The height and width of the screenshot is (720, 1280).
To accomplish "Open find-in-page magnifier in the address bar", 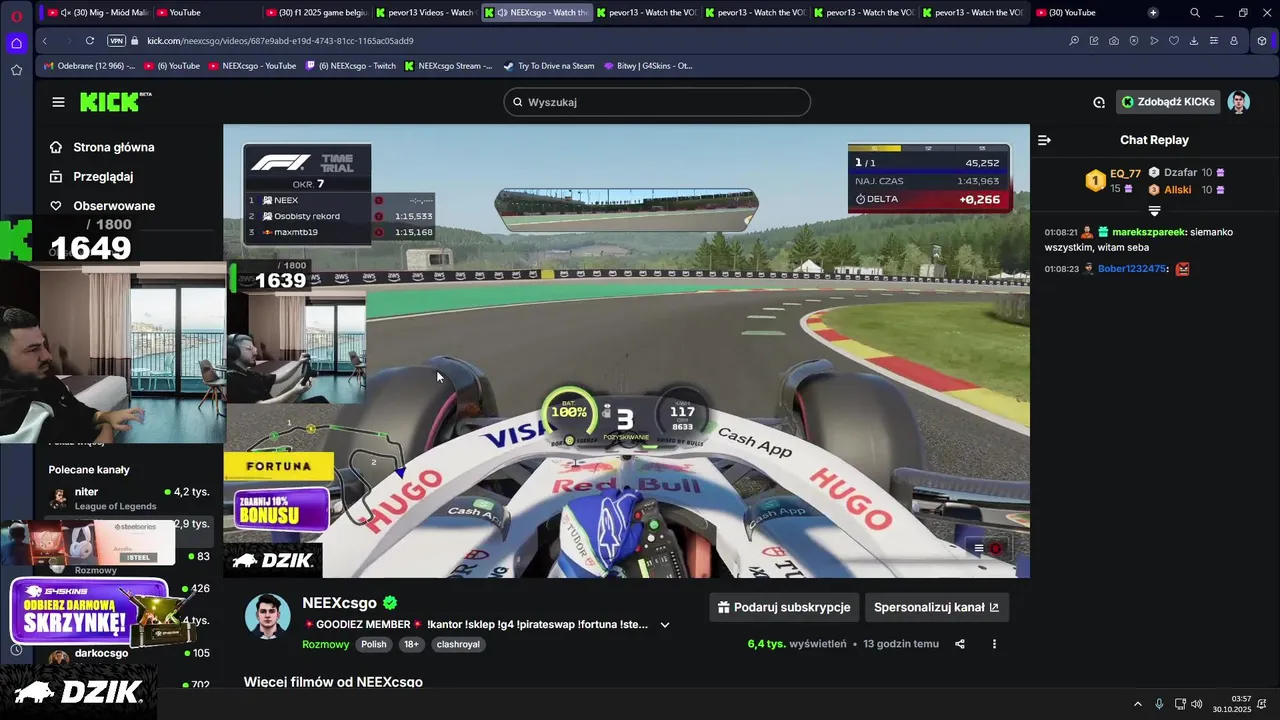I will point(1074,41).
